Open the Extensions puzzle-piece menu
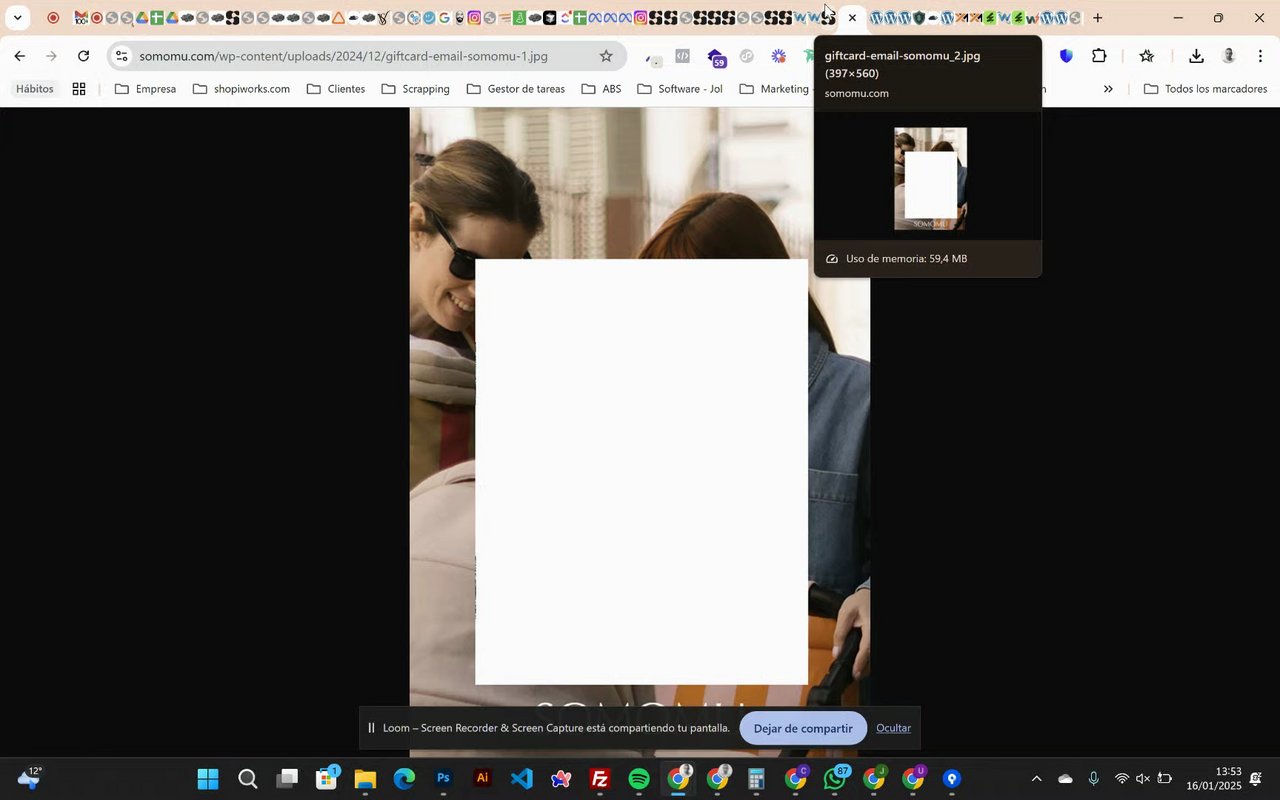1280x800 pixels. coord(1099,56)
